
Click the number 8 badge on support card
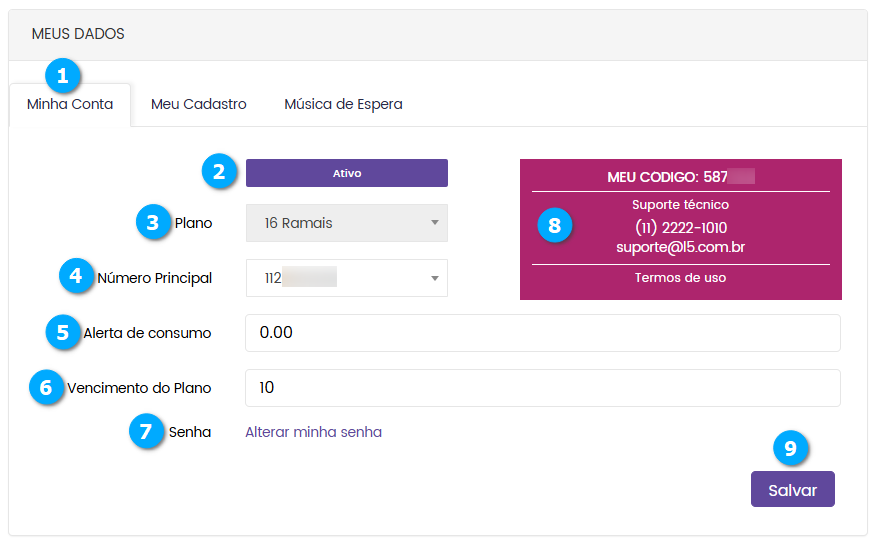point(555,225)
